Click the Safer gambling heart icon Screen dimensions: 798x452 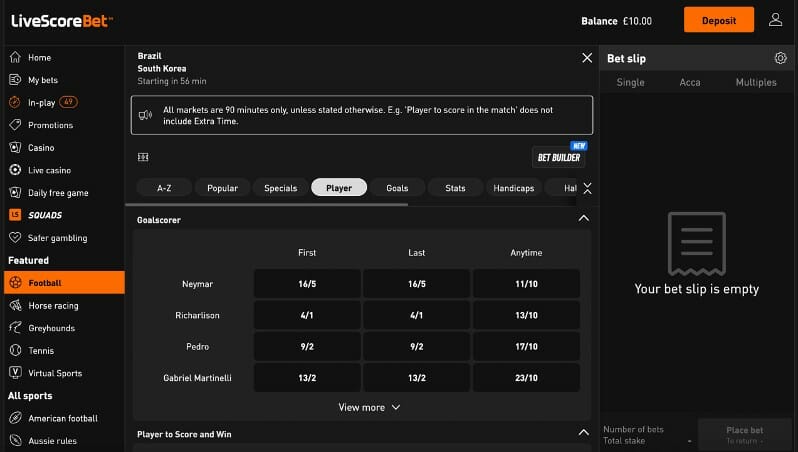[15, 237]
